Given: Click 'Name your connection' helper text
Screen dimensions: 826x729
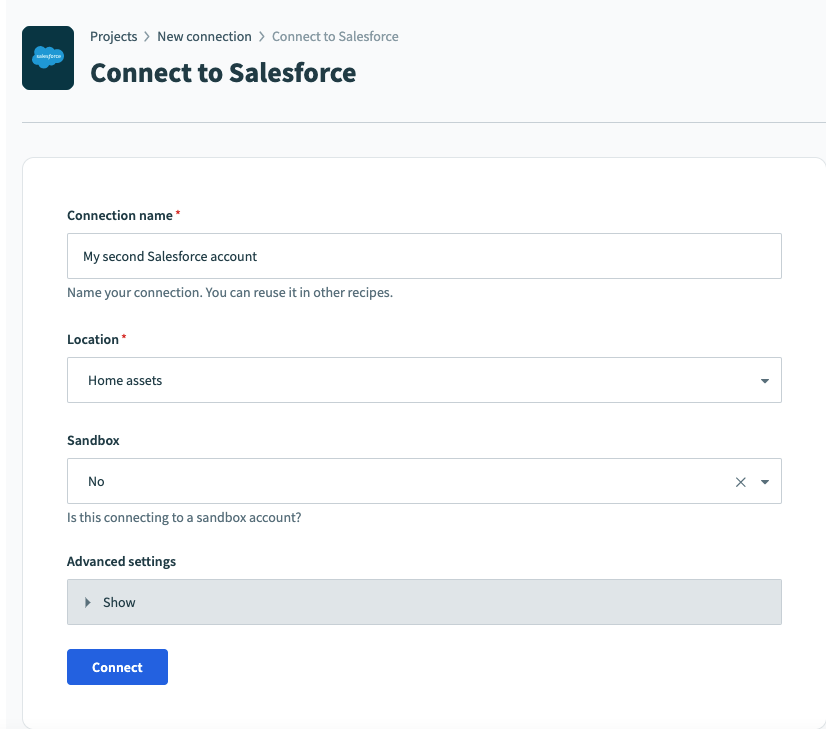Looking at the screenshot, I should pos(230,292).
